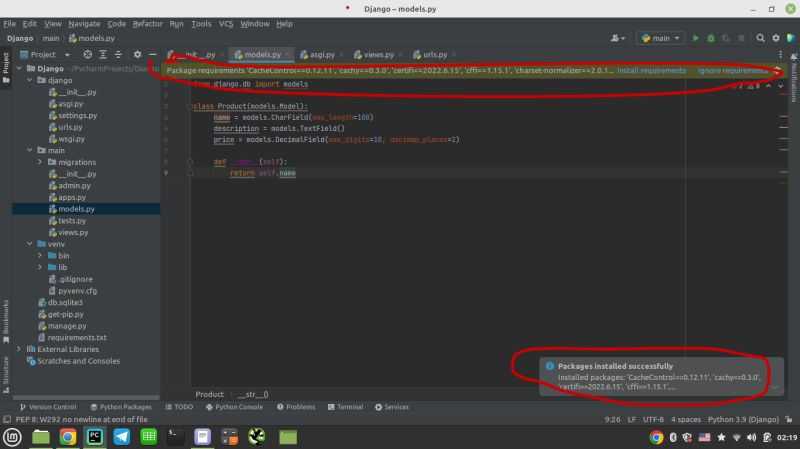Open Telegram from the taskbar

click(x=121, y=437)
